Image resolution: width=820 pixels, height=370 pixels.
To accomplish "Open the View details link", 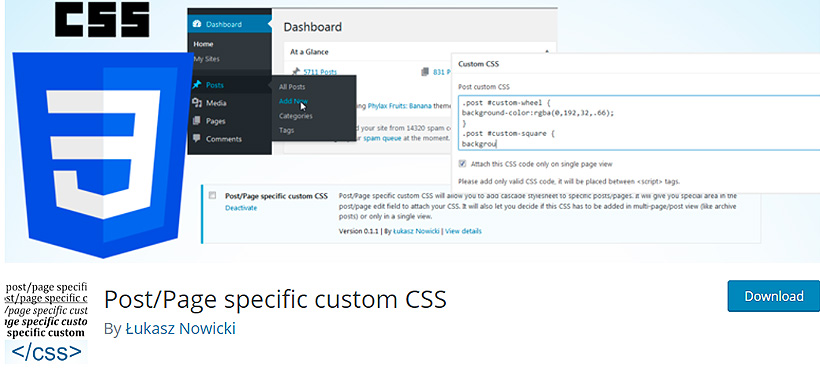I will click(463, 230).
